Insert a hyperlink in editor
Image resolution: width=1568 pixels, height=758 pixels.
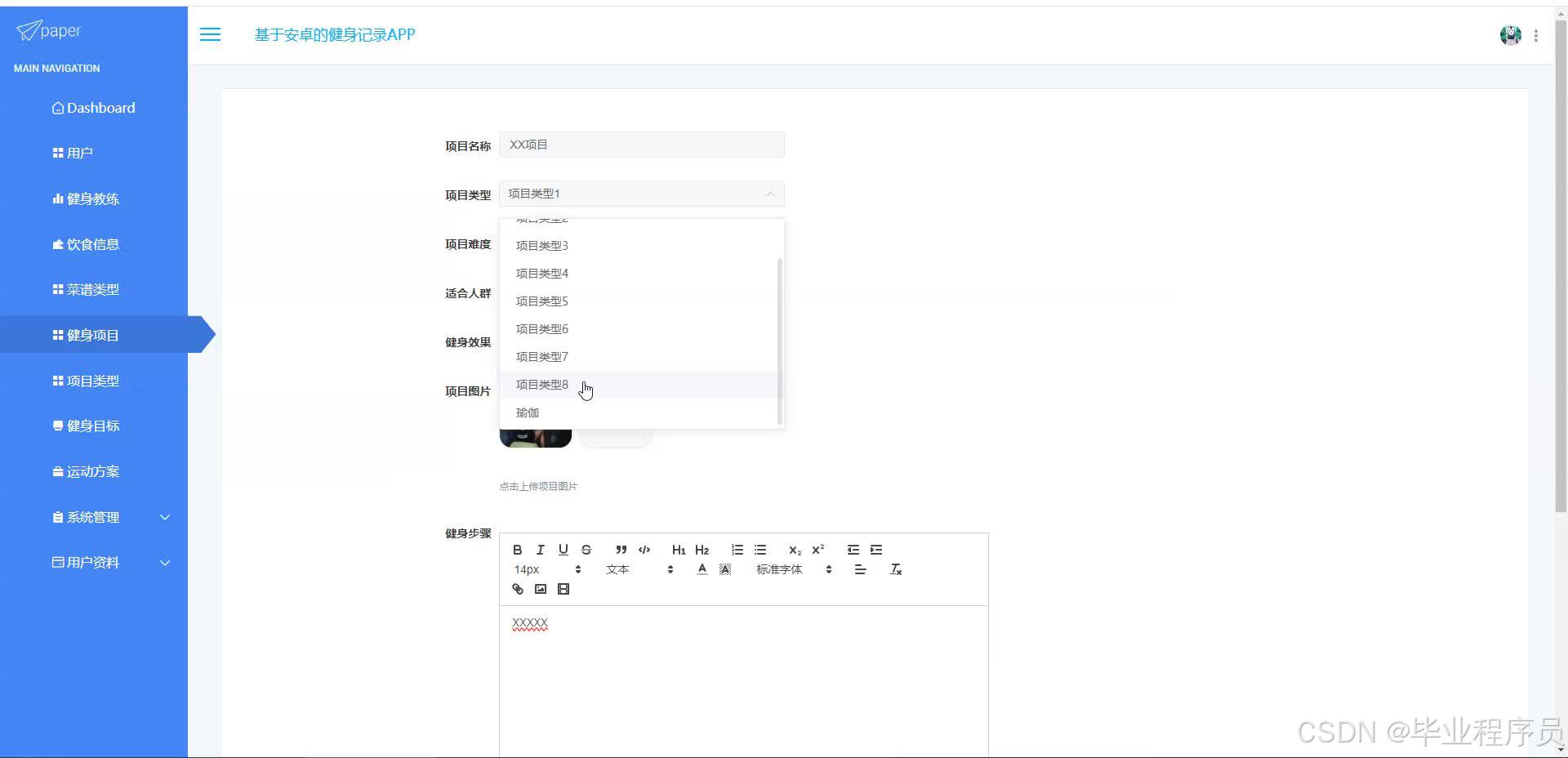pos(517,589)
